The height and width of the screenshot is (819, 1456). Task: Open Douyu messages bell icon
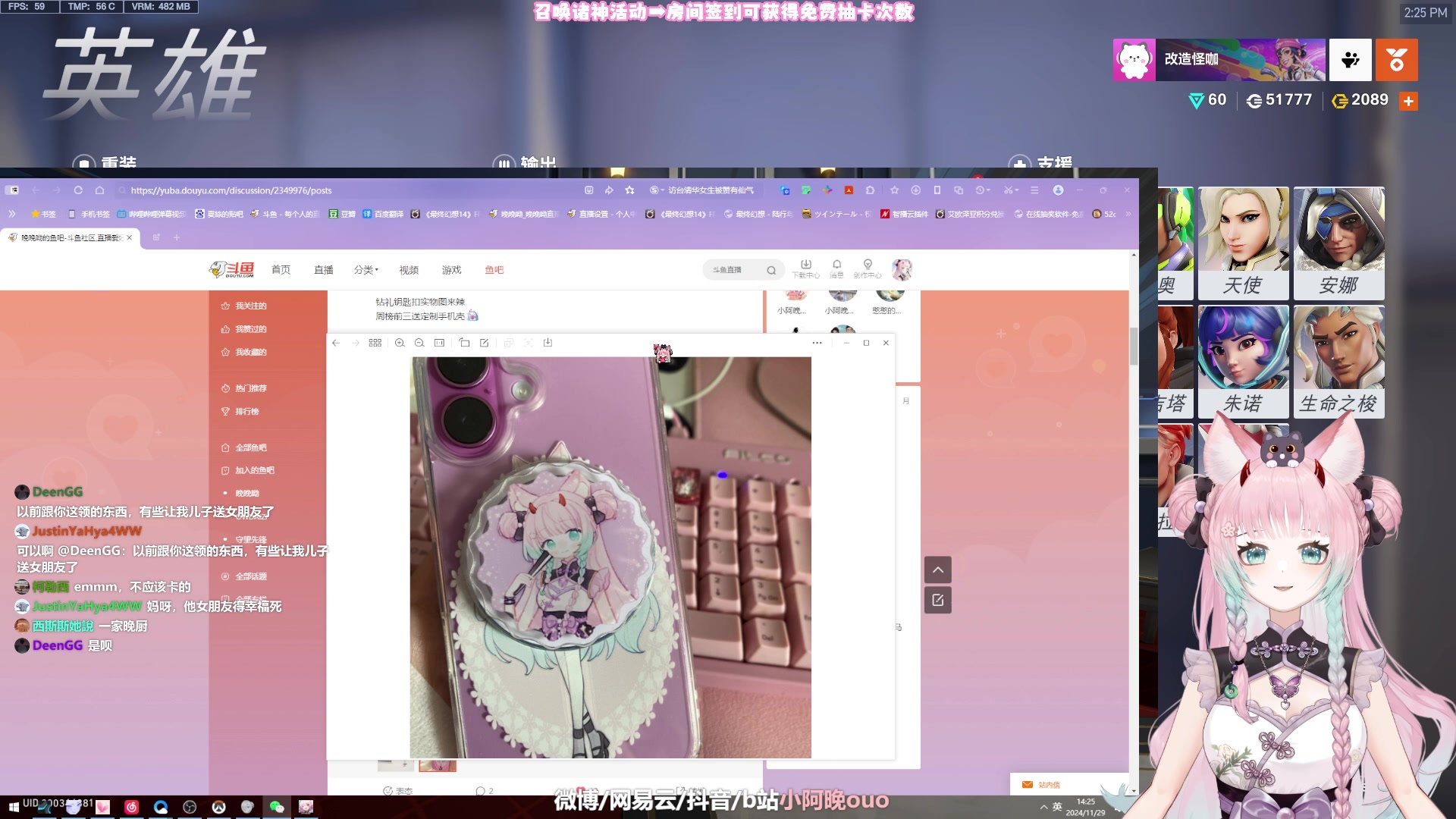point(836,268)
